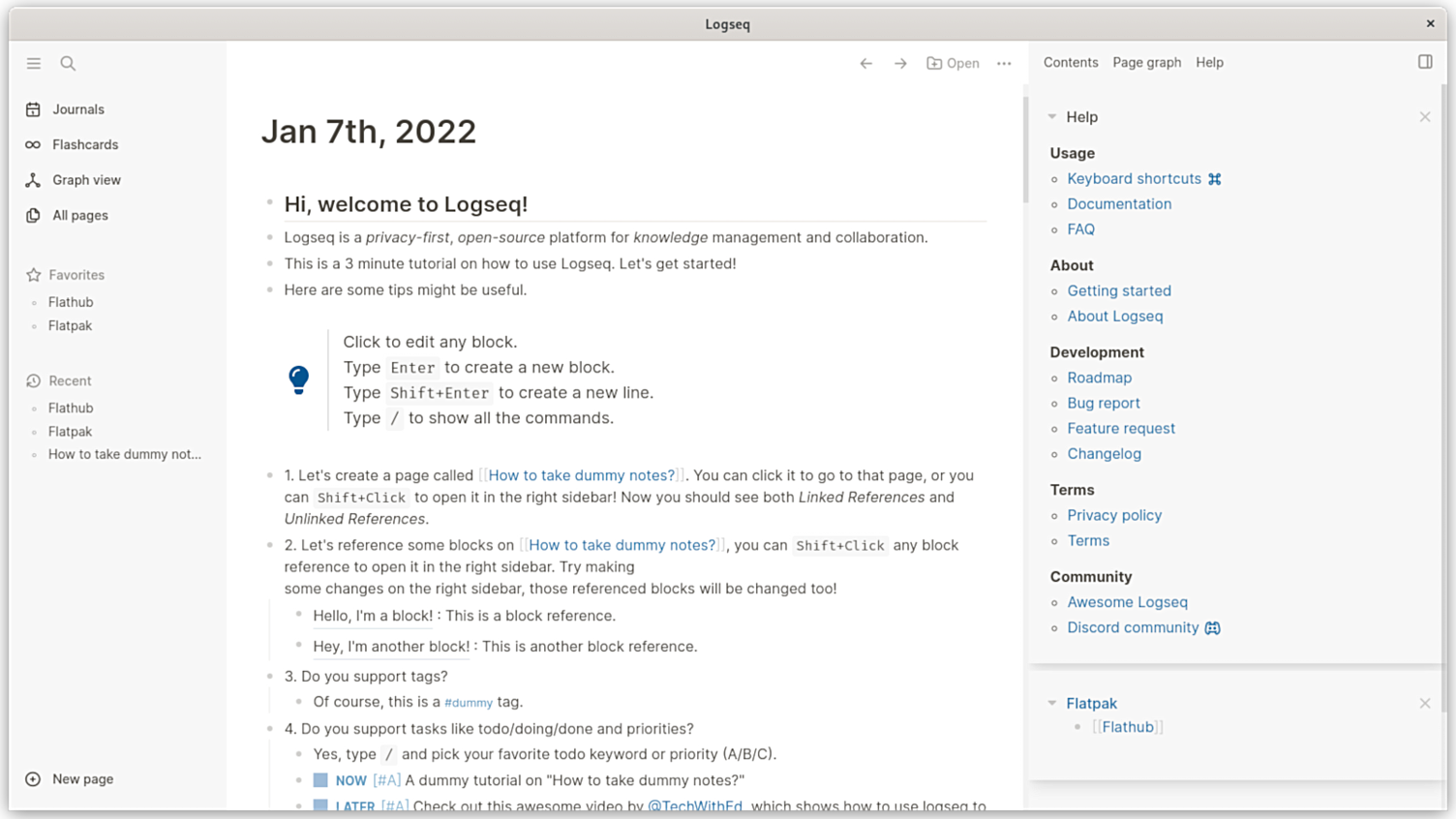Open the Page graph tab
This screenshot has width=1456, height=819.
pyautogui.click(x=1147, y=62)
